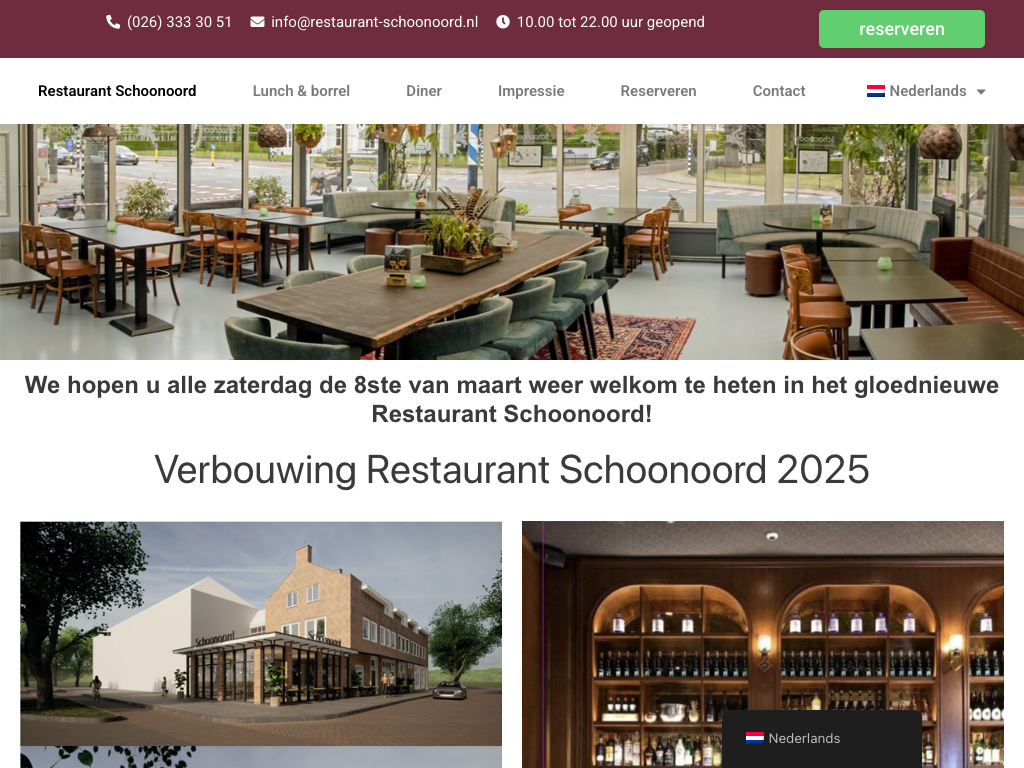Select Reserveren in the navigation bar

(658, 91)
